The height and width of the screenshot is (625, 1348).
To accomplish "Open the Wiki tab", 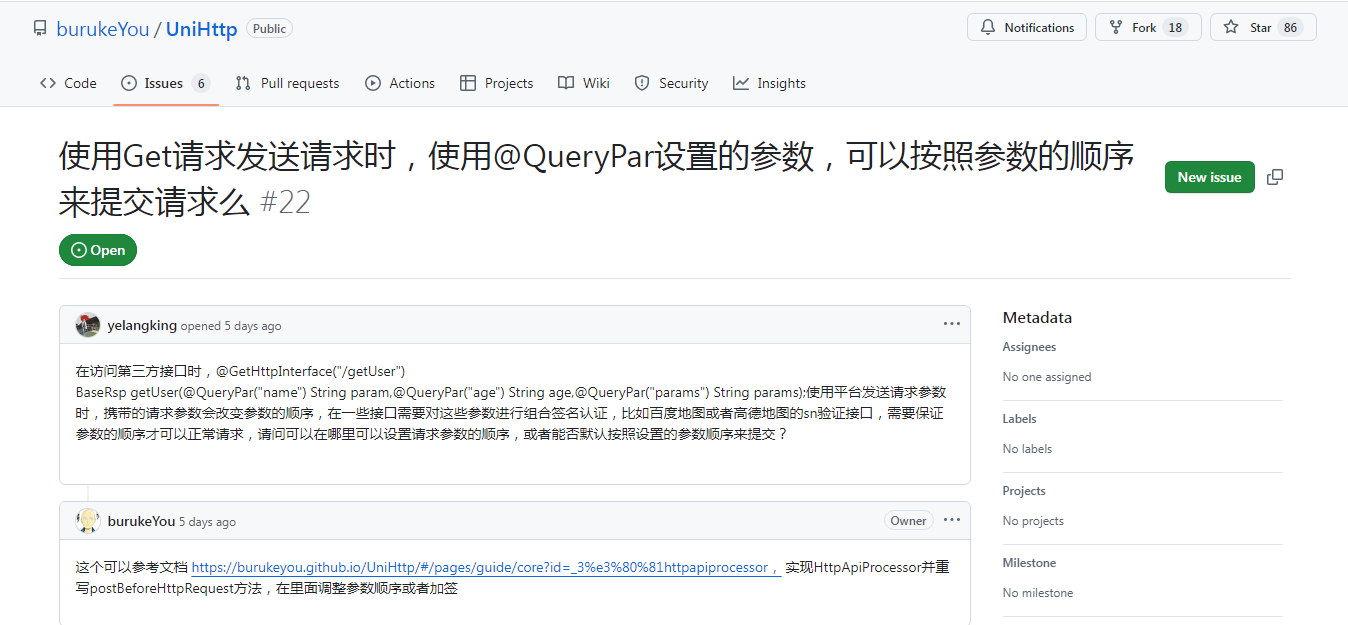I will tap(584, 83).
